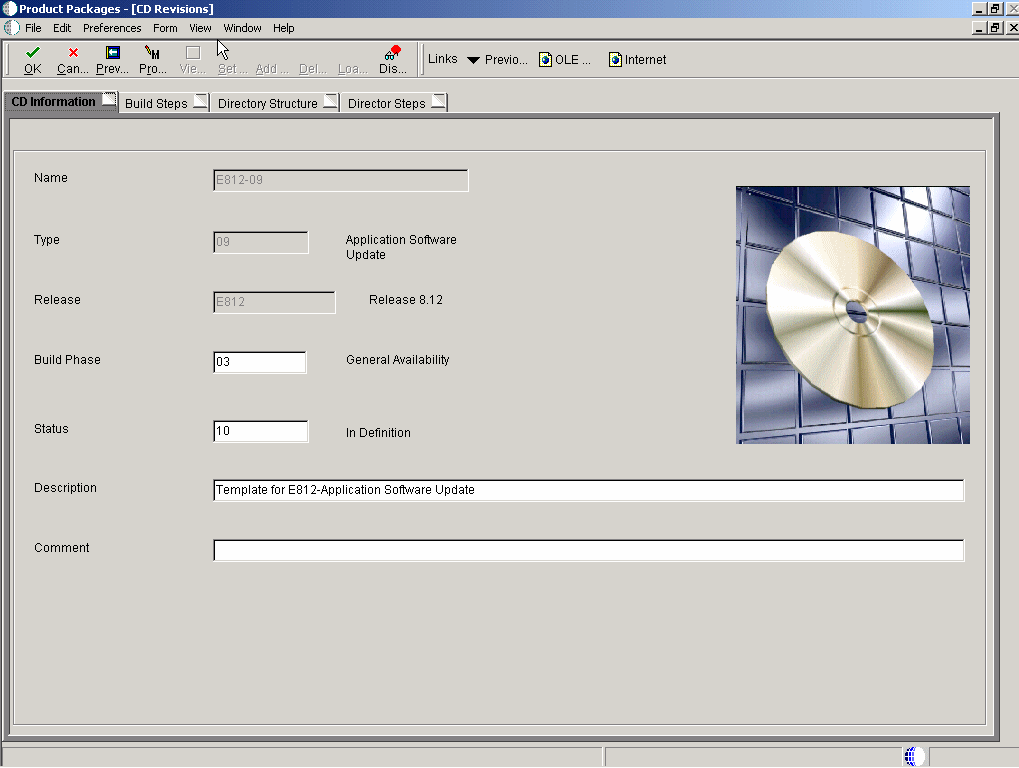Open the Form menu
The height and width of the screenshot is (768, 1019).
coord(165,28)
